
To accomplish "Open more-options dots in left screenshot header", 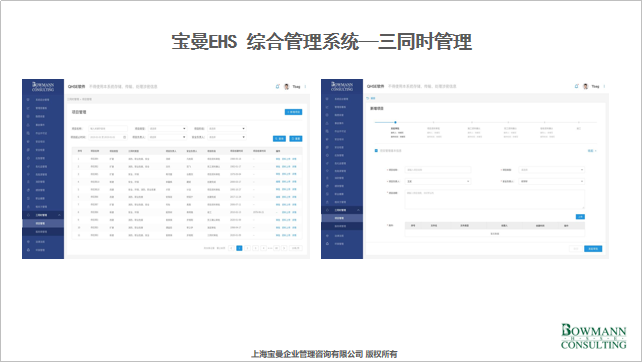I will pyautogui.click(x=306, y=87).
